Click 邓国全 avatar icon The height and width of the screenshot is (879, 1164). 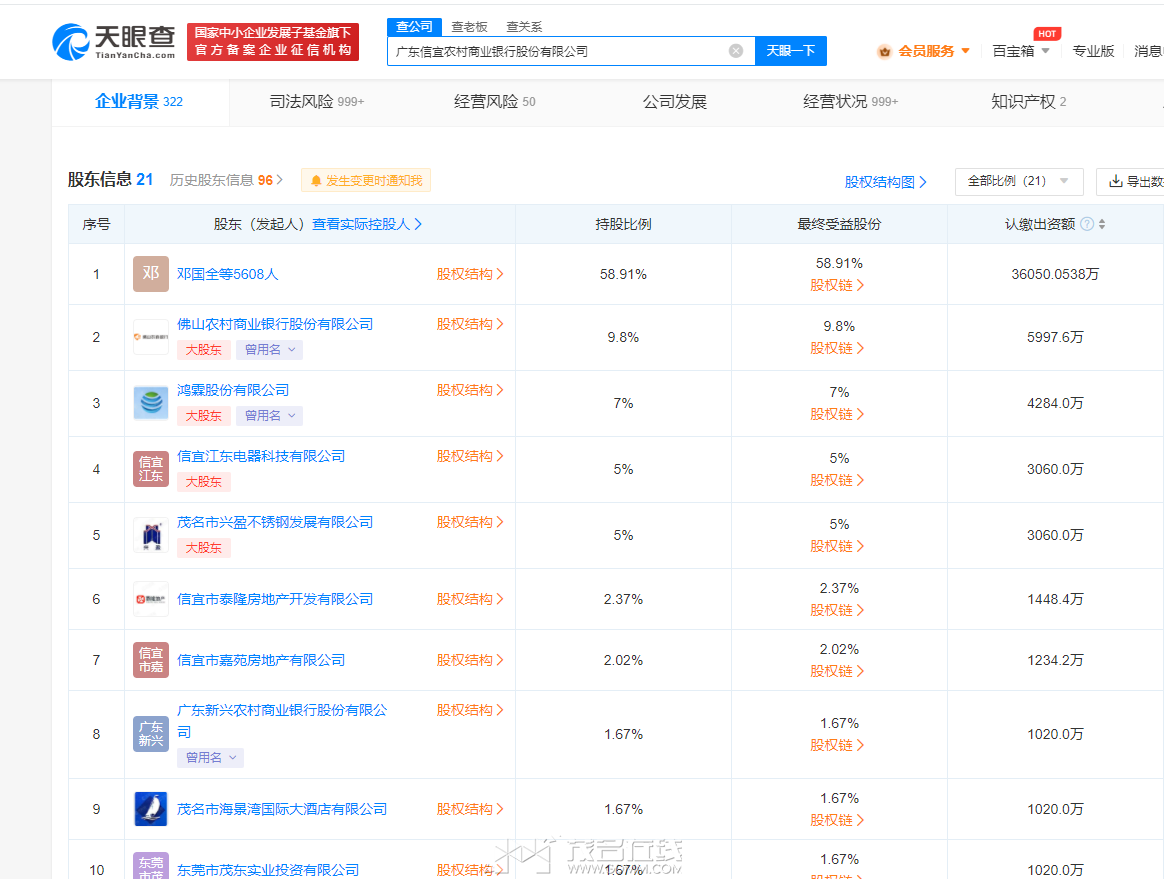point(151,274)
